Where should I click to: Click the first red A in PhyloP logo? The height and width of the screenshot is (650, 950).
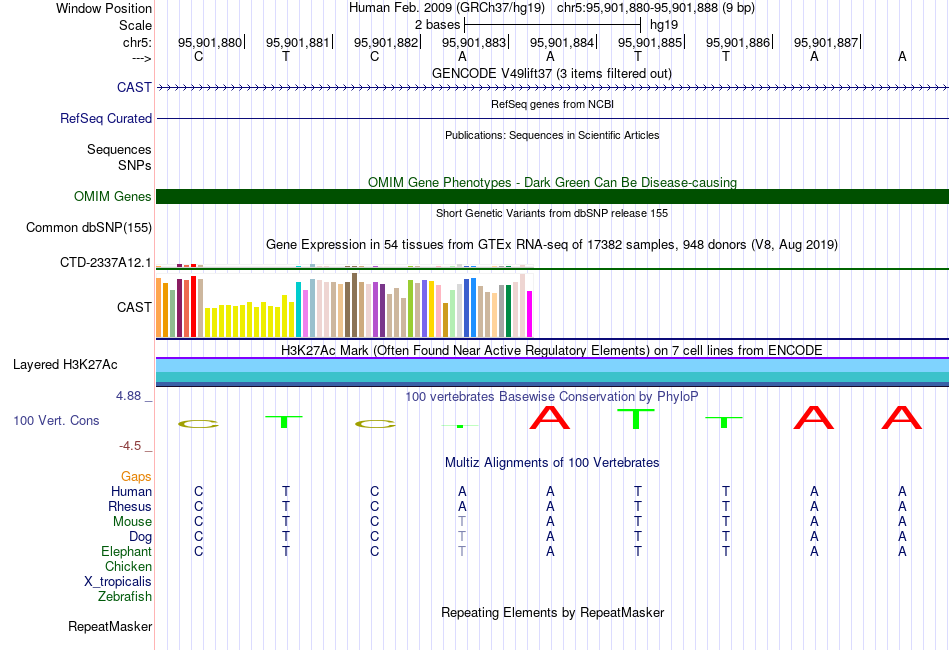click(550, 417)
